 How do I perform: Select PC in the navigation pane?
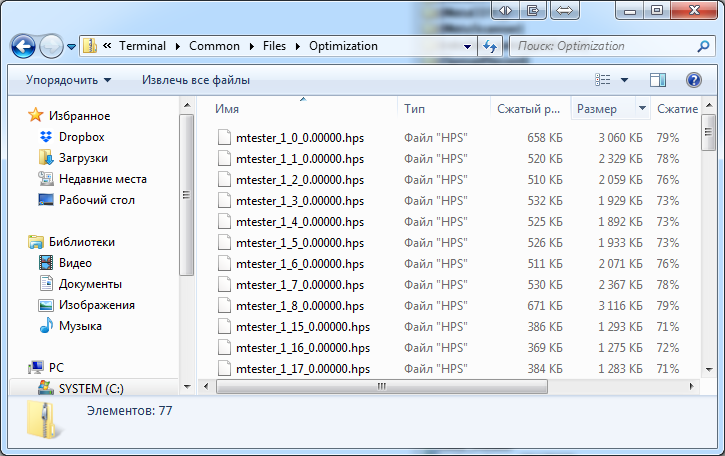point(56,368)
